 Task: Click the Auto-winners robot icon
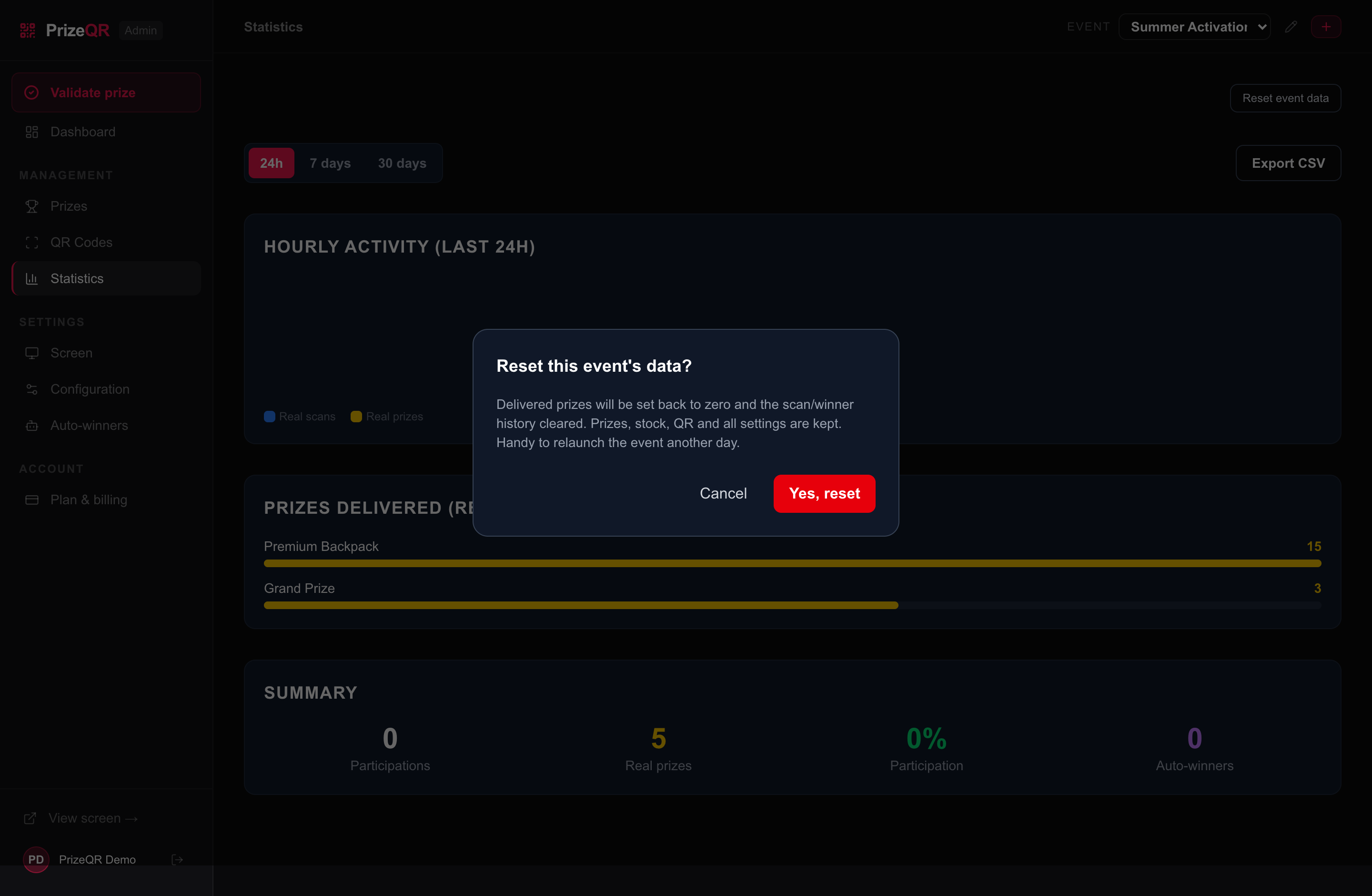pyautogui.click(x=32, y=426)
